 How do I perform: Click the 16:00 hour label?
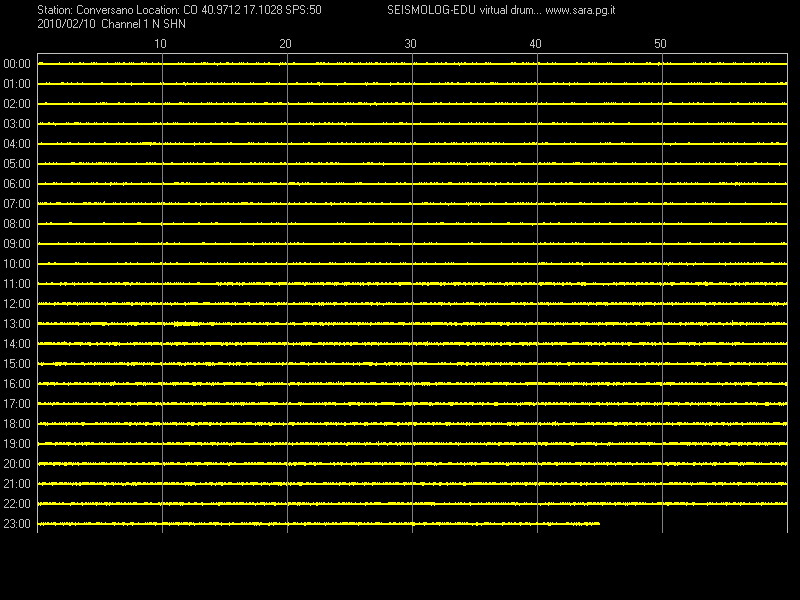tap(17, 384)
